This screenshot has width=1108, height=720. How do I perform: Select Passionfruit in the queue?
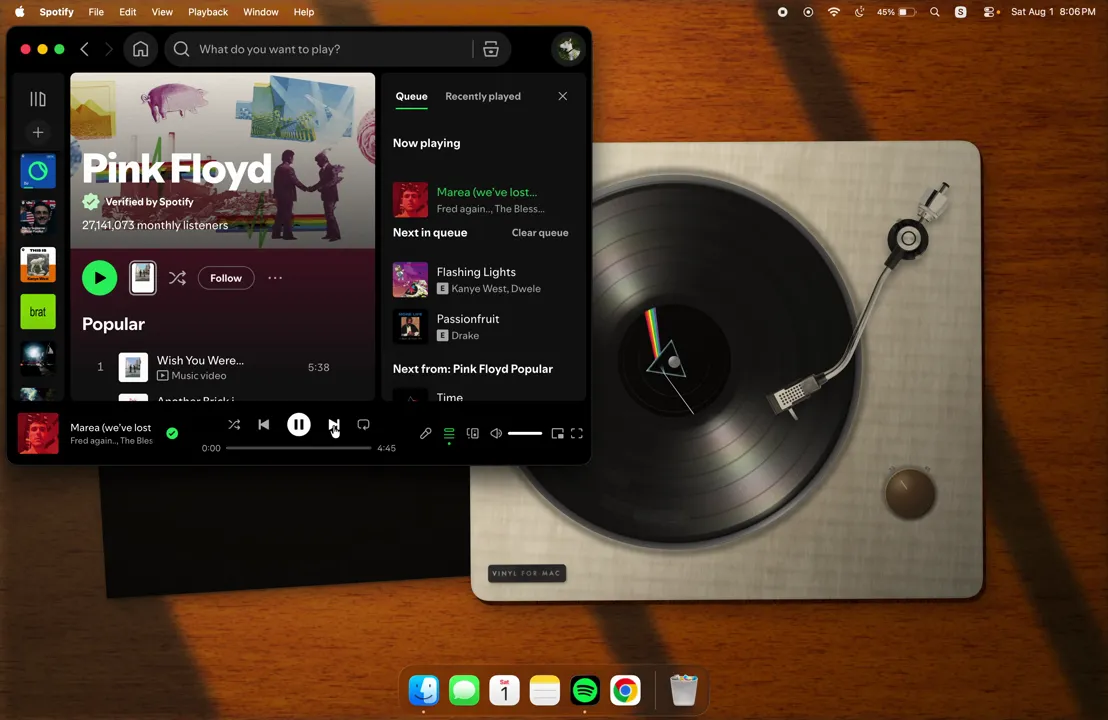[x=483, y=326]
